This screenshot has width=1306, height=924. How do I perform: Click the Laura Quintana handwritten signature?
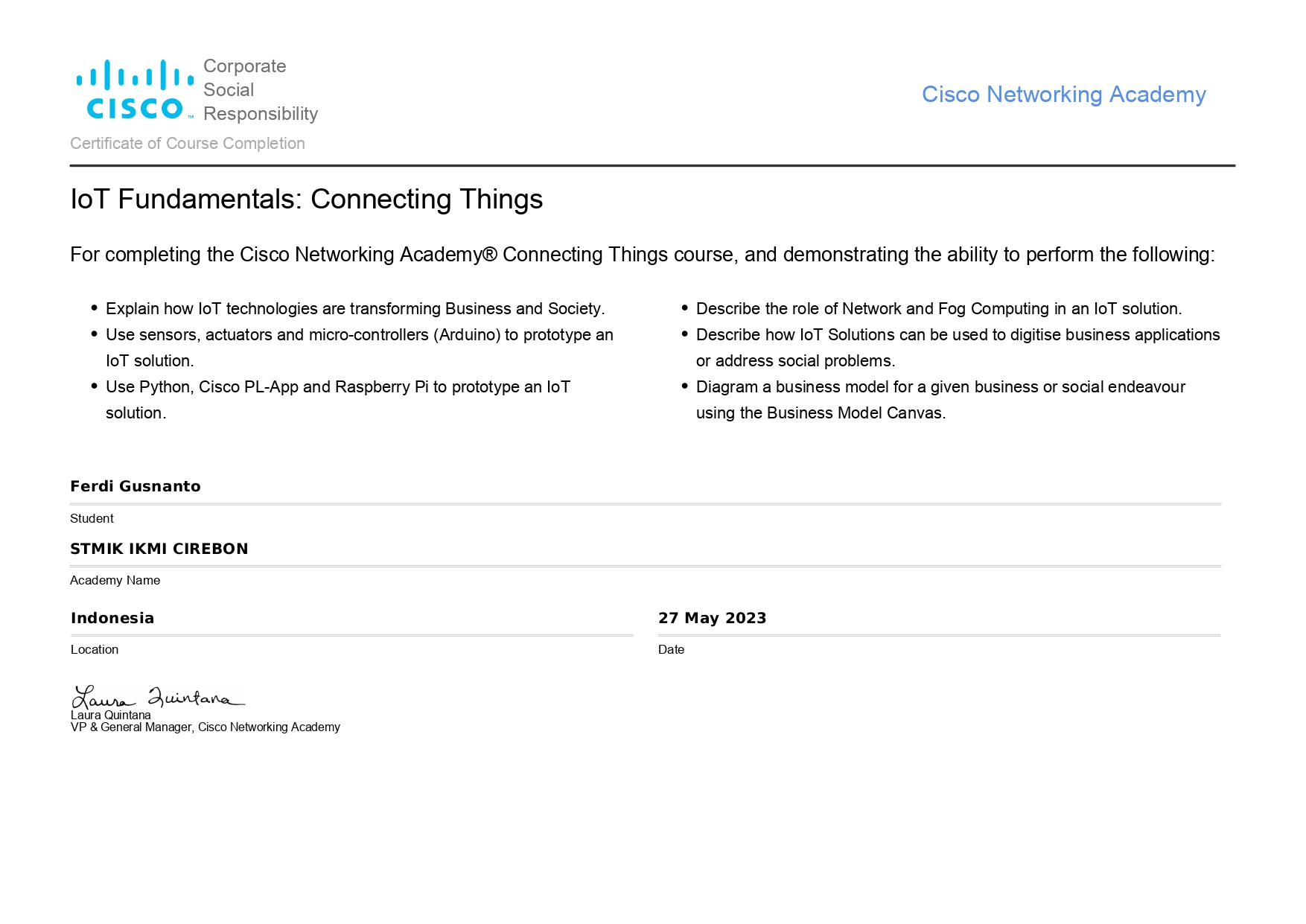[157, 698]
